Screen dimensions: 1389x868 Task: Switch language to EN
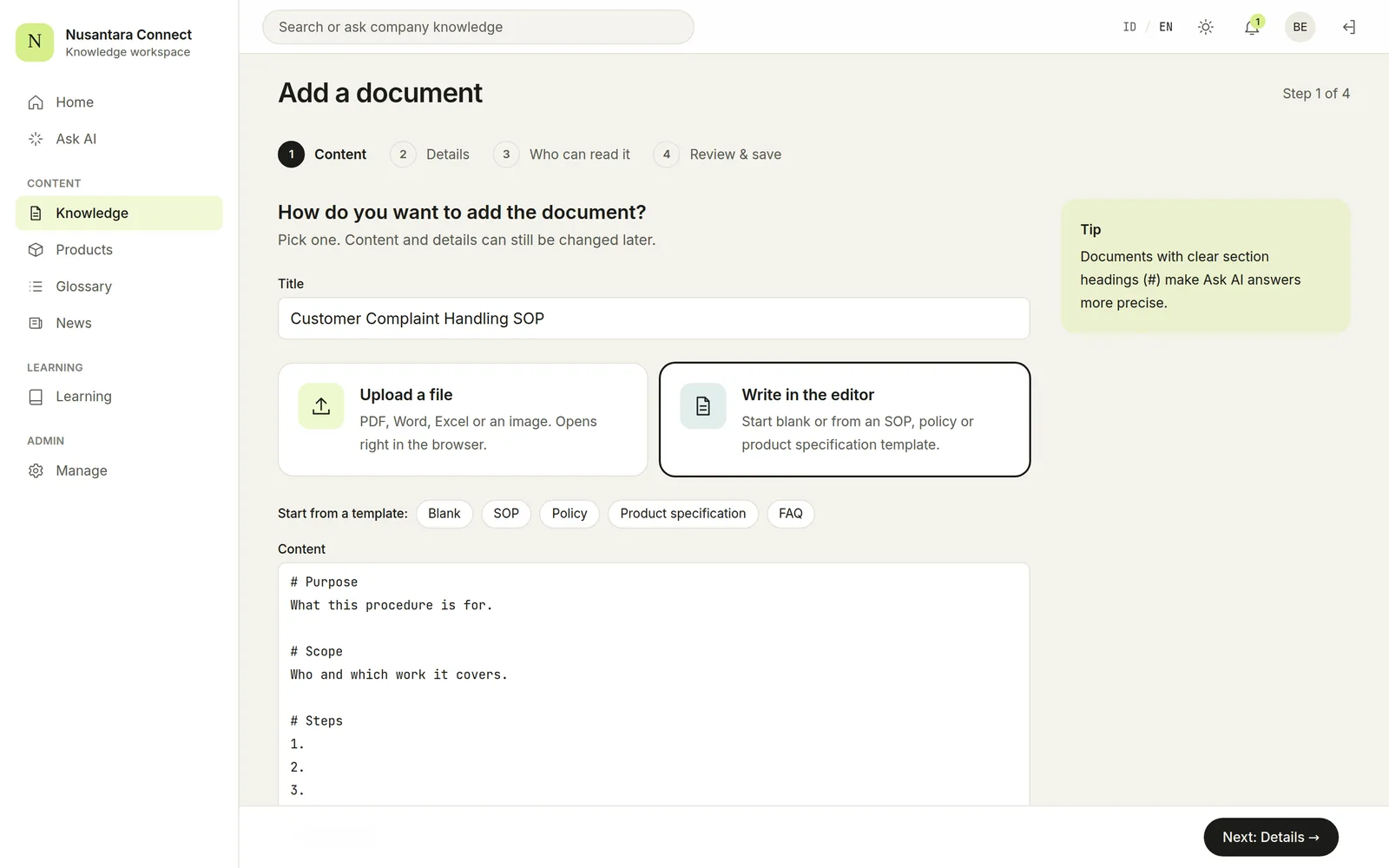coord(1166,27)
